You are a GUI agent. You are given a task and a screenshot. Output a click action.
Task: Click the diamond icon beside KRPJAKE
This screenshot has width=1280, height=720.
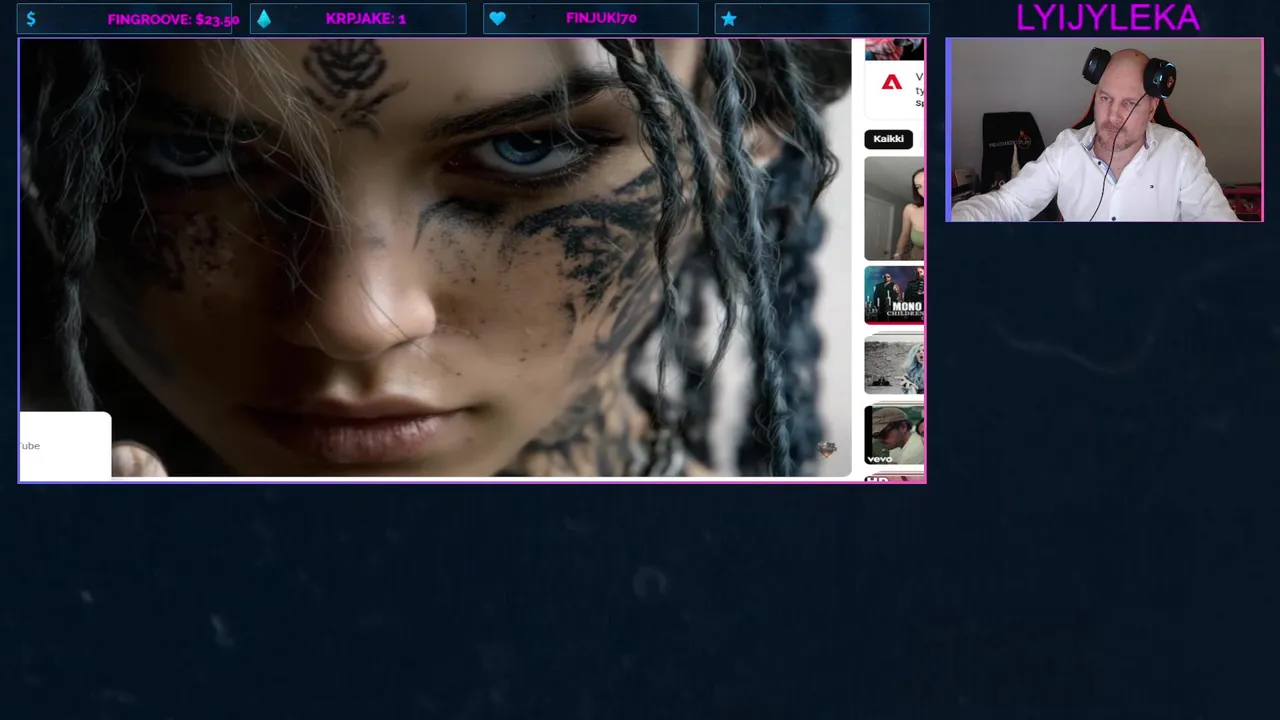click(x=264, y=19)
